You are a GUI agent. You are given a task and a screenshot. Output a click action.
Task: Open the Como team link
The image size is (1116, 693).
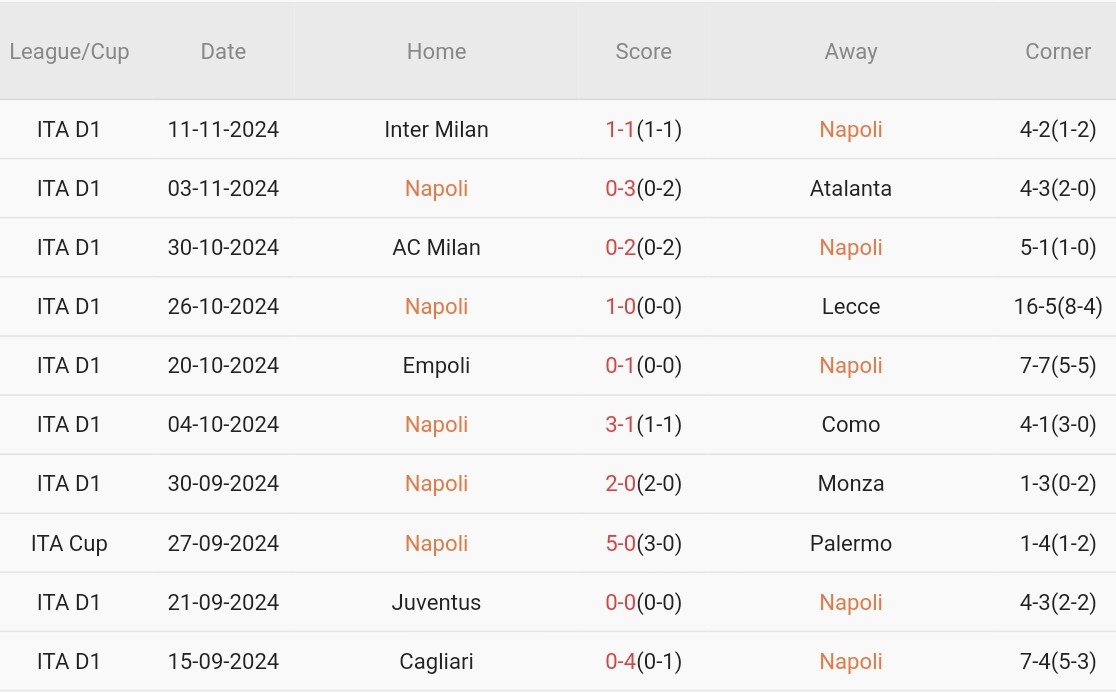(x=850, y=425)
